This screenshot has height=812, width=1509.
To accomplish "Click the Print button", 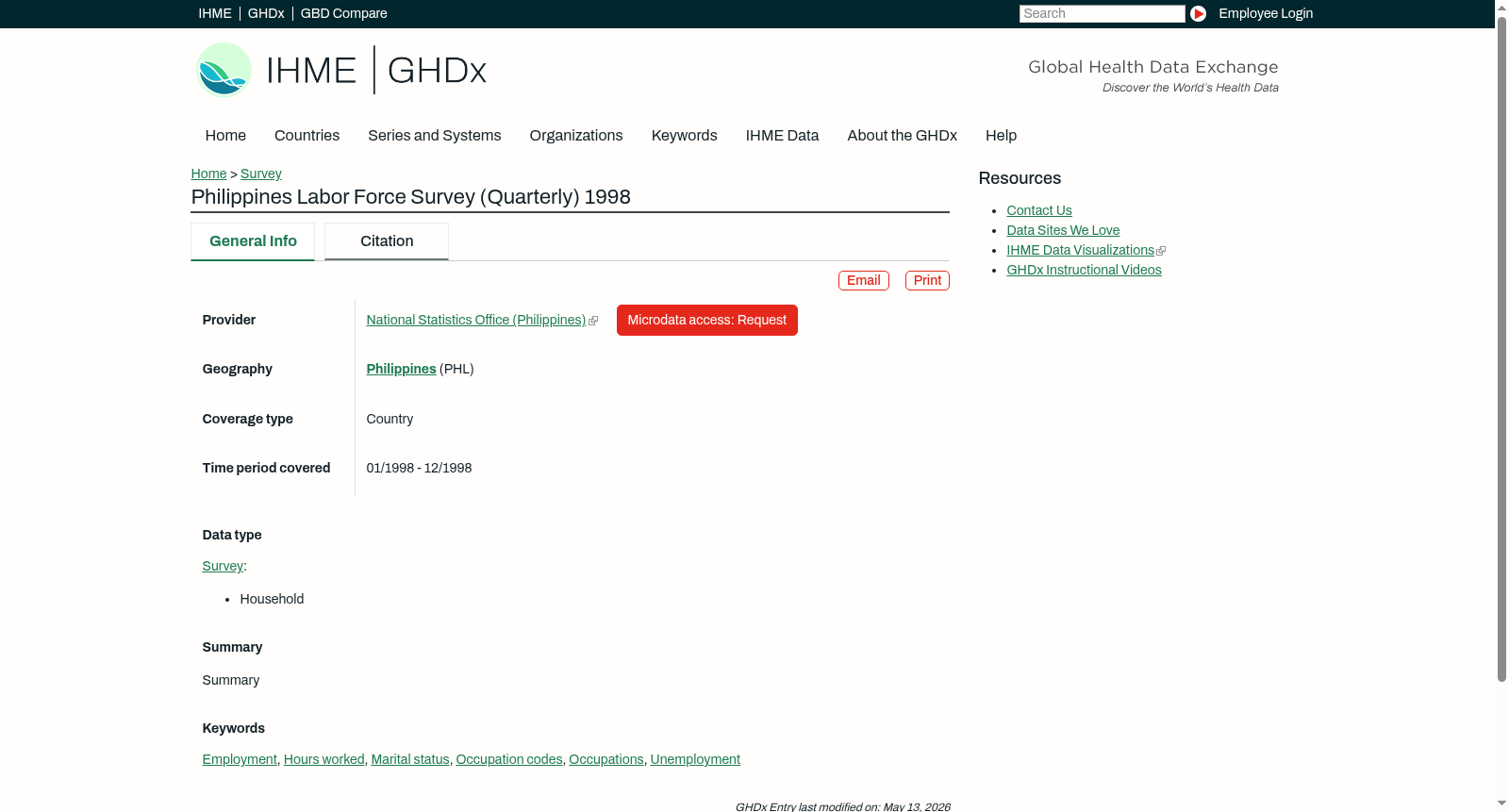I will click(927, 280).
